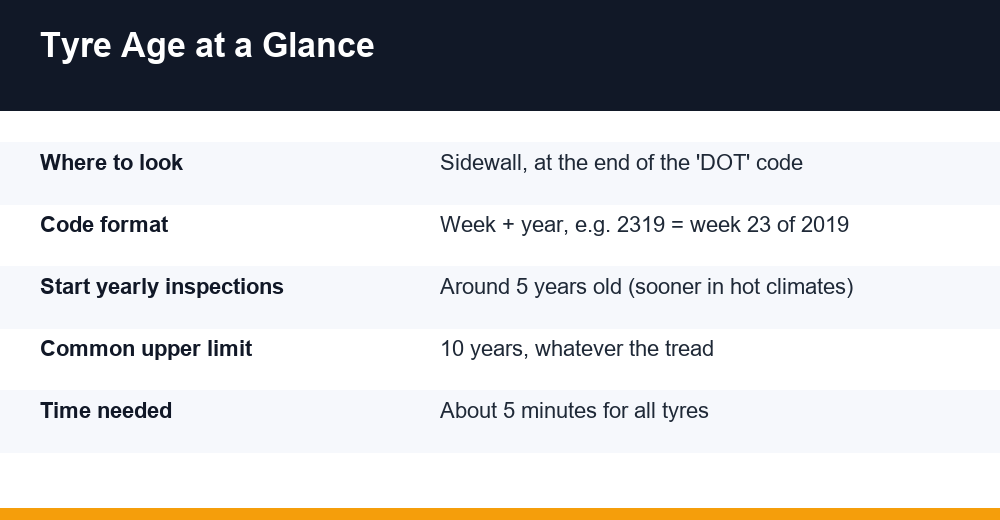Click the word 'Sidewall' in first row
The height and width of the screenshot is (520, 1000).
pyautogui.click(x=483, y=163)
